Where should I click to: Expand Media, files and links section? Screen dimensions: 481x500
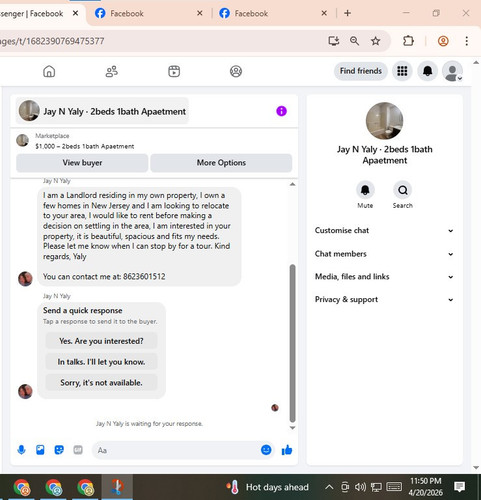click(x=384, y=277)
